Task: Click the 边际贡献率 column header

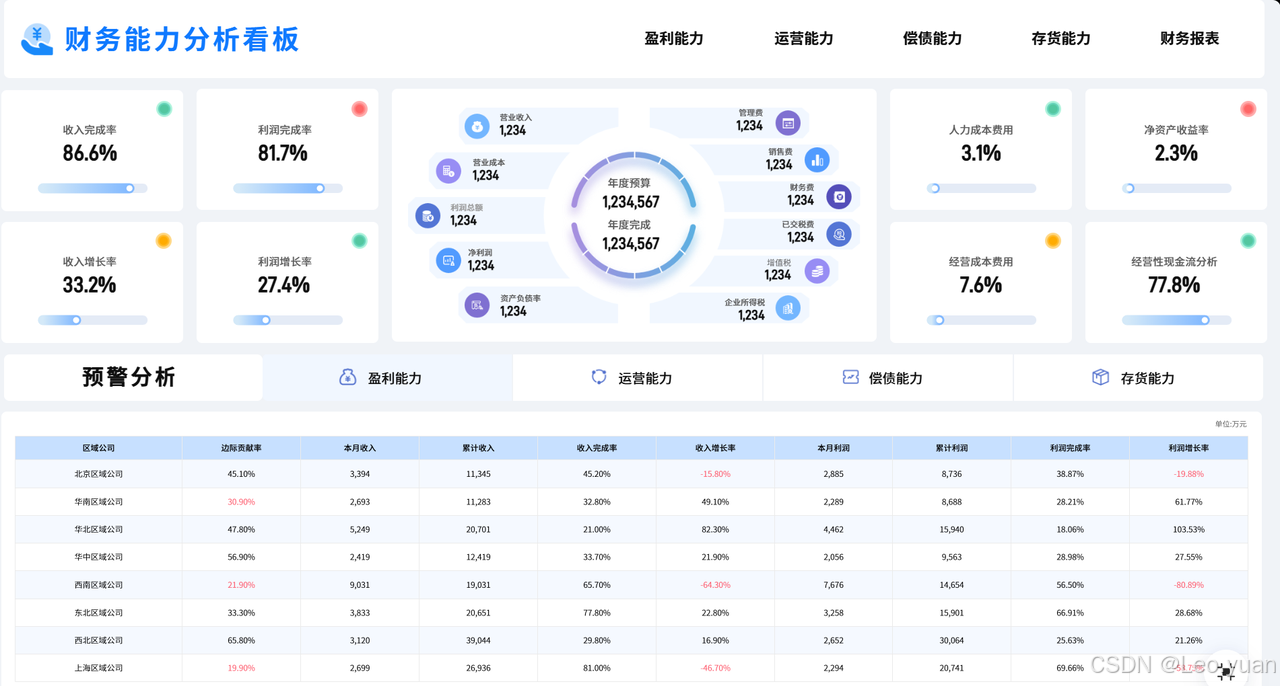Action: pos(241,448)
